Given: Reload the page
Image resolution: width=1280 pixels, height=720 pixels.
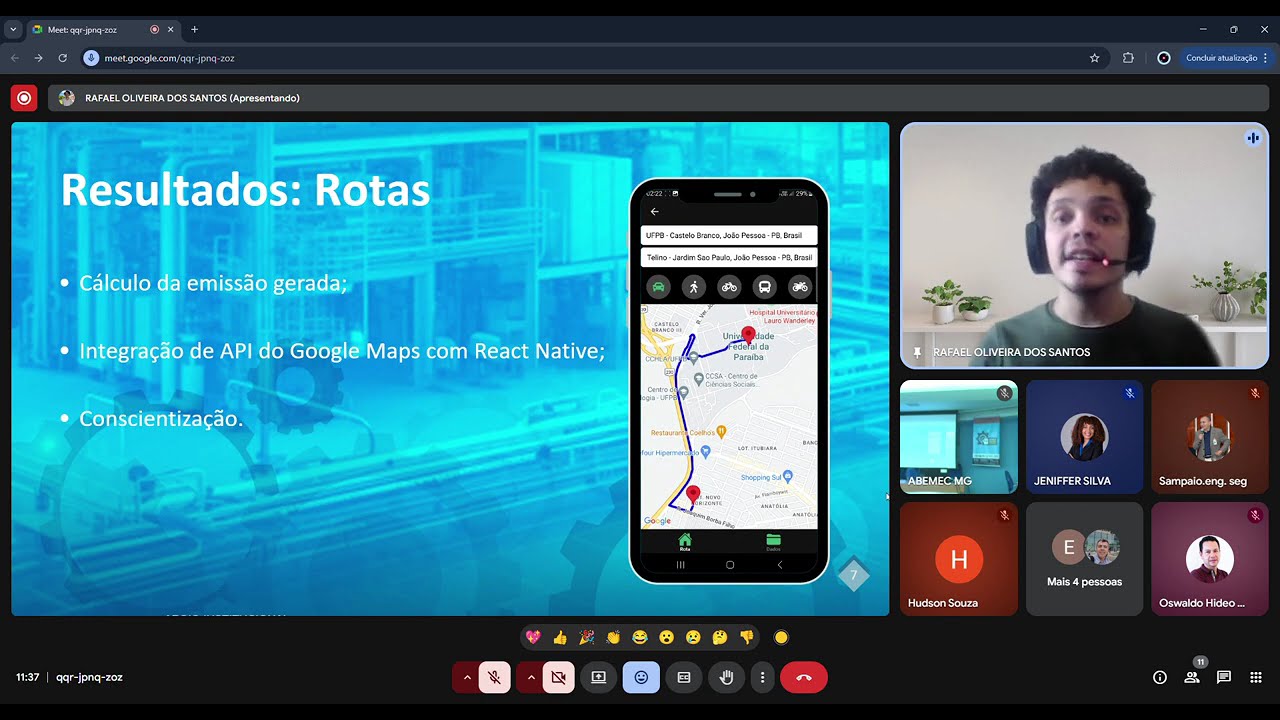Looking at the screenshot, I should [x=62, y=58].
